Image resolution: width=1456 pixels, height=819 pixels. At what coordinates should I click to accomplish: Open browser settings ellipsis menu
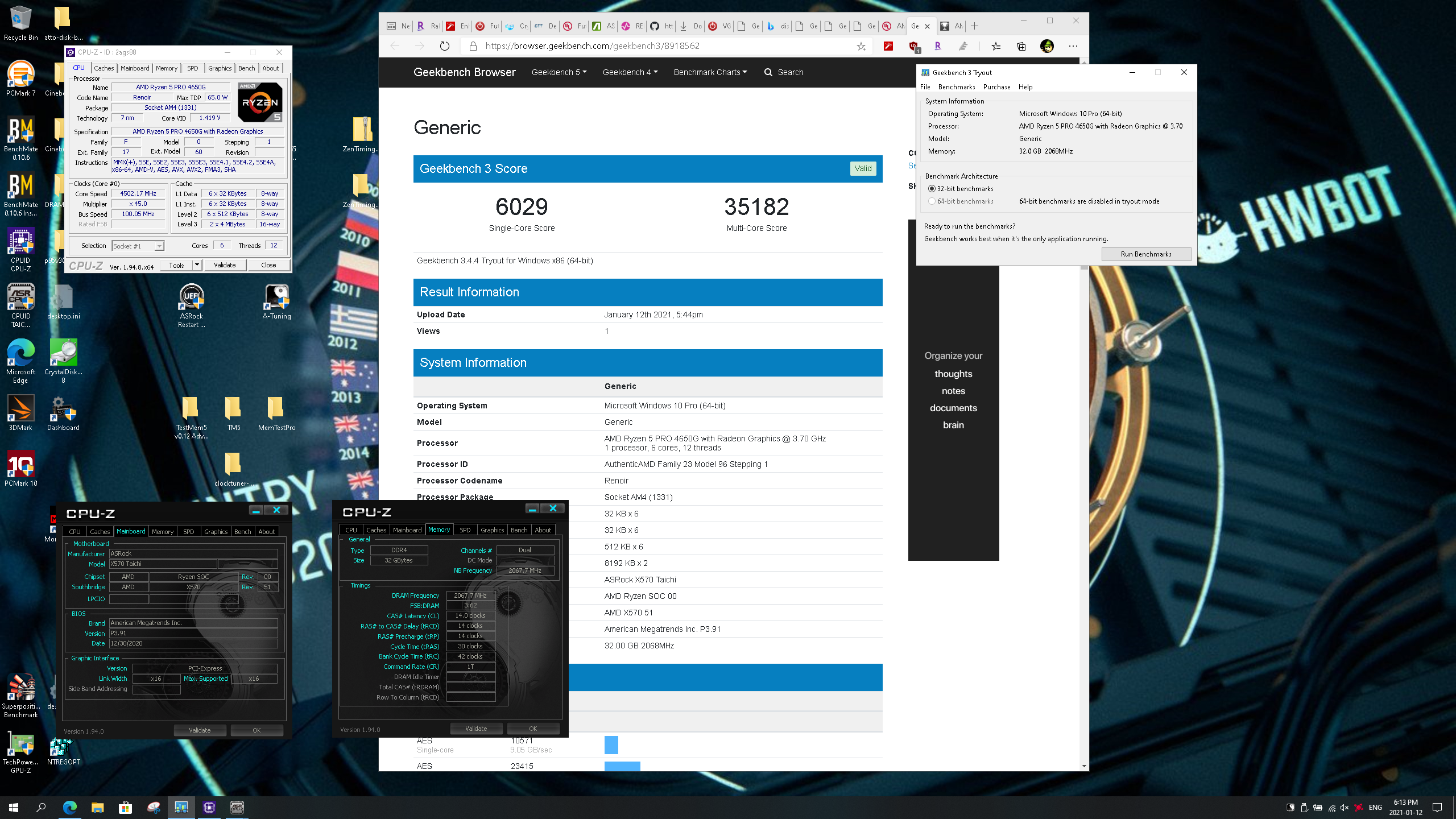1073,46
